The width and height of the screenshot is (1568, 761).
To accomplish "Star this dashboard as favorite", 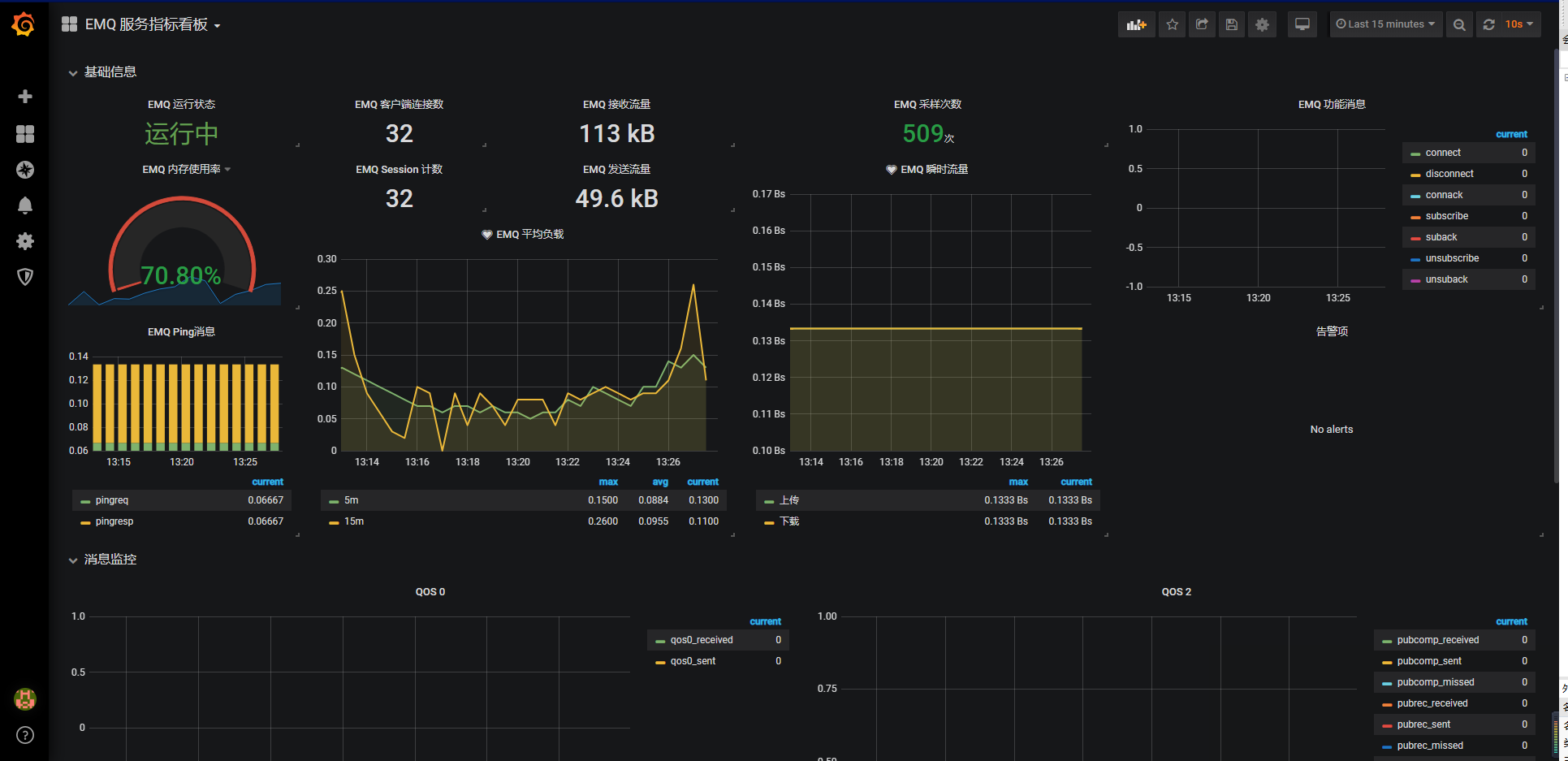I will click(x=1172, y=24).
